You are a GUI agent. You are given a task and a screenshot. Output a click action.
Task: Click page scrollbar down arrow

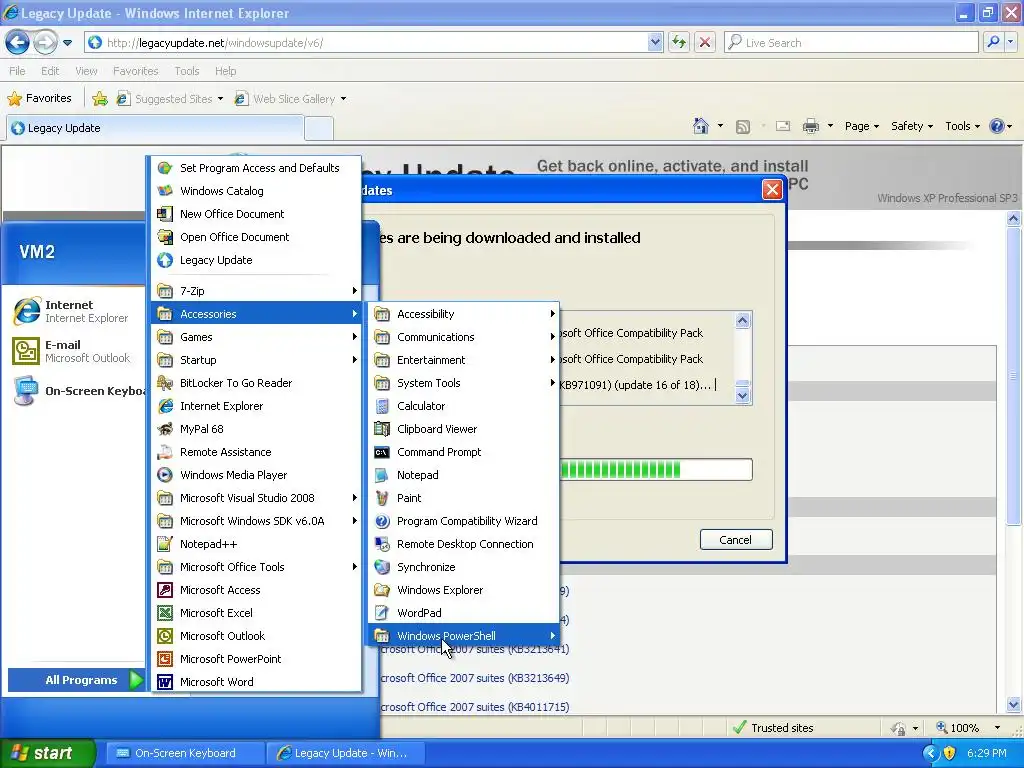pos(1014,705)
